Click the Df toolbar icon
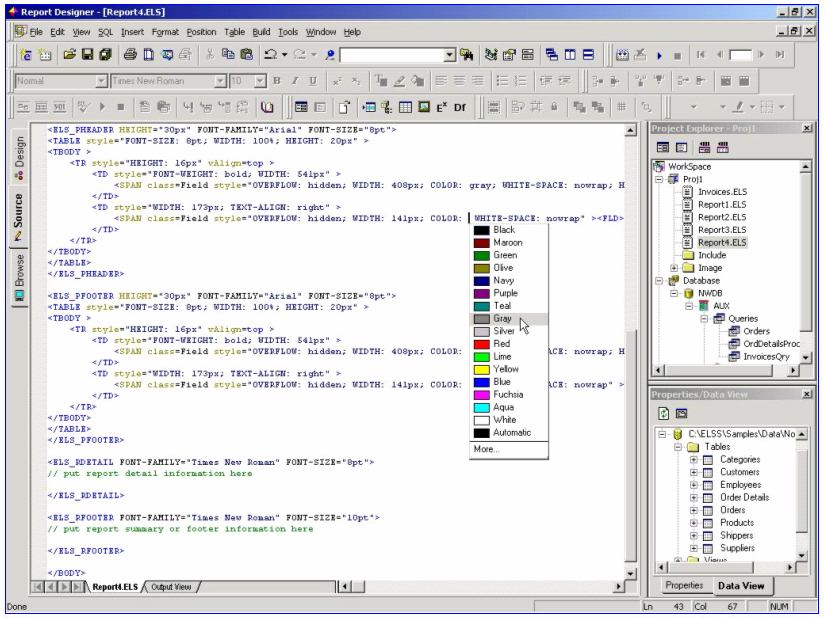The image size is (825, 618). click(460, 107)
